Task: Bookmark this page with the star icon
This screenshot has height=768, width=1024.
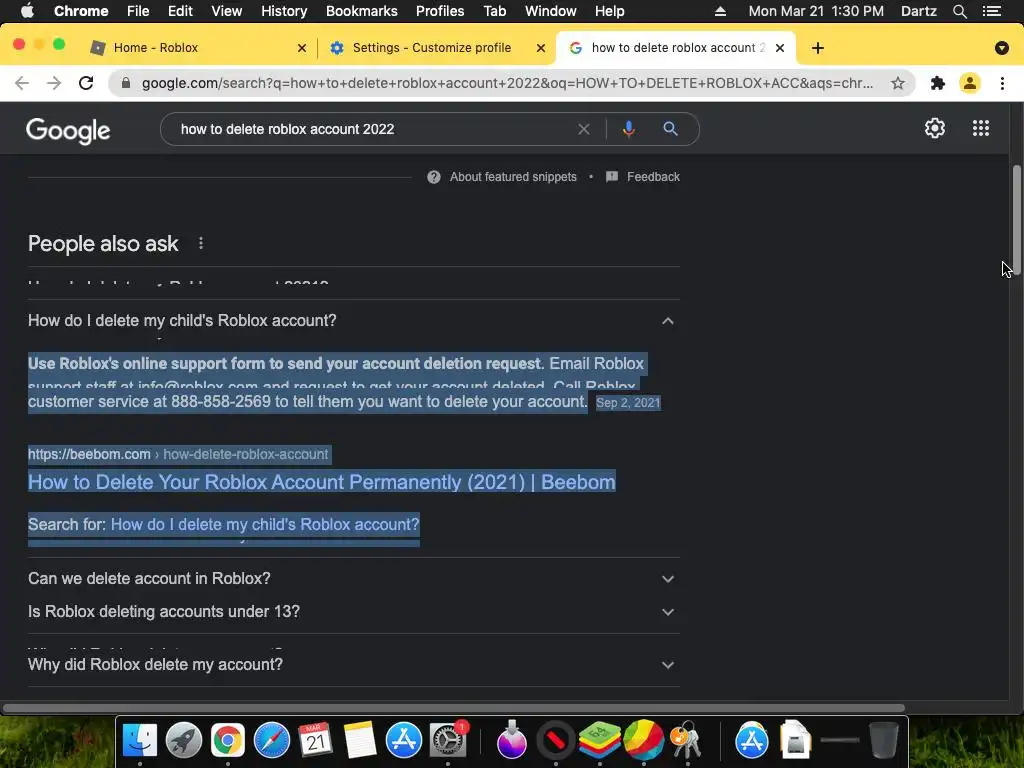Action: 898,83
